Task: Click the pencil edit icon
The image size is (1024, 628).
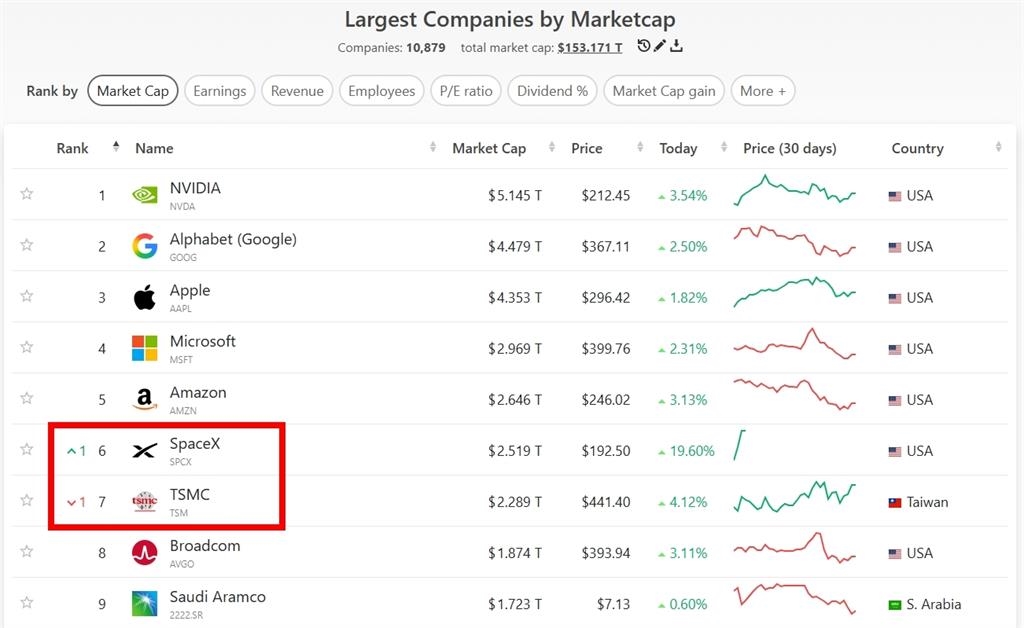Action: pyautogui.click(x=660, y=46)
